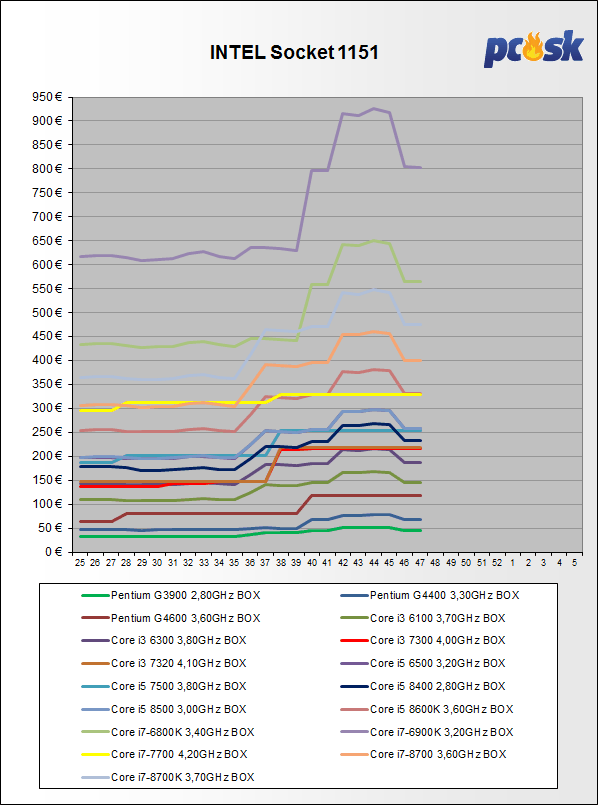Image resolution: width=598 pixels, height=805 pixels.
Task: Select legend entry Core i5 8400 2,80GHz BOX
Action: 423,686
